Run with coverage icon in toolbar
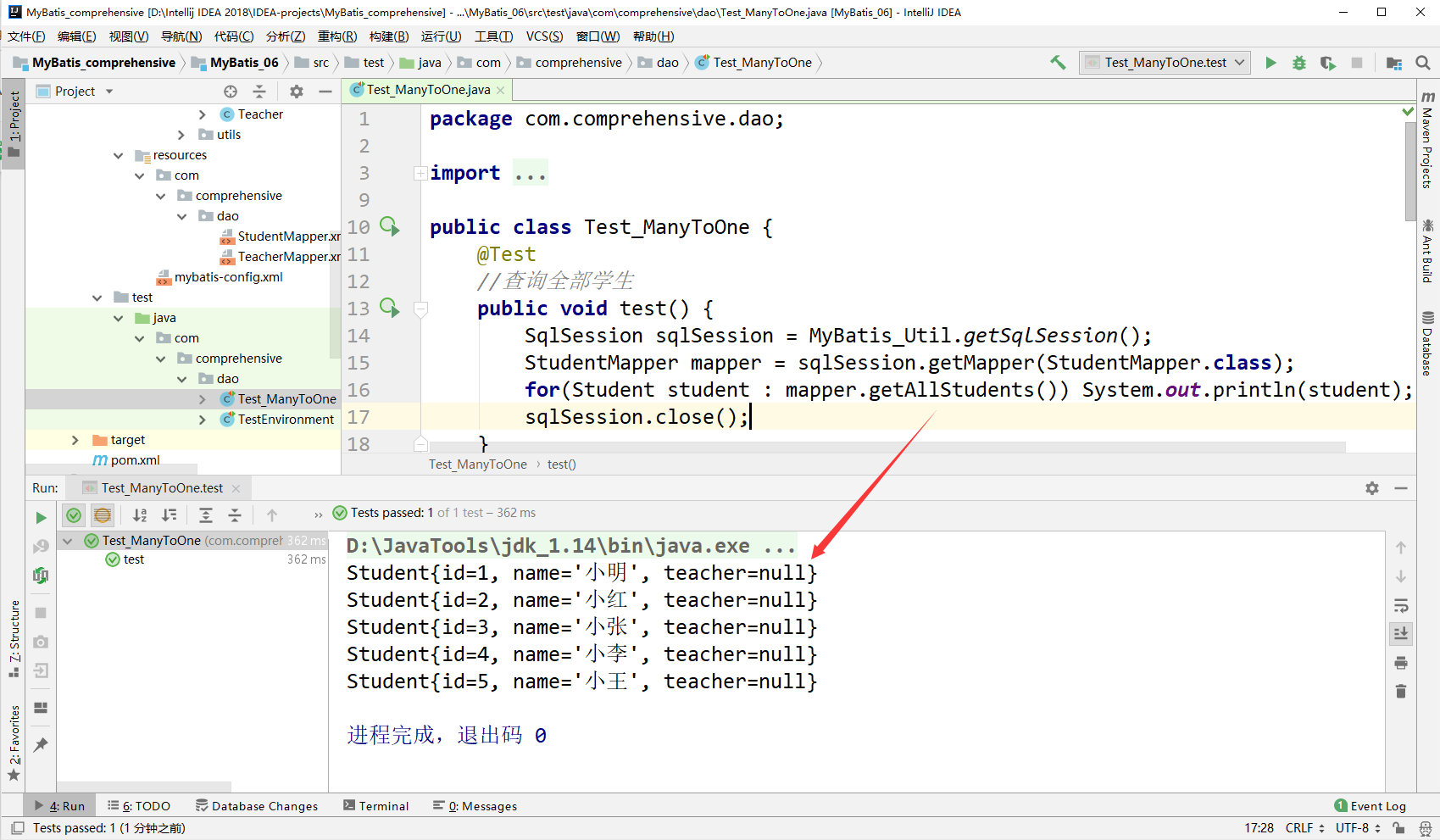Screen dimensions: 1440x840 click(x=1327, y=63)
